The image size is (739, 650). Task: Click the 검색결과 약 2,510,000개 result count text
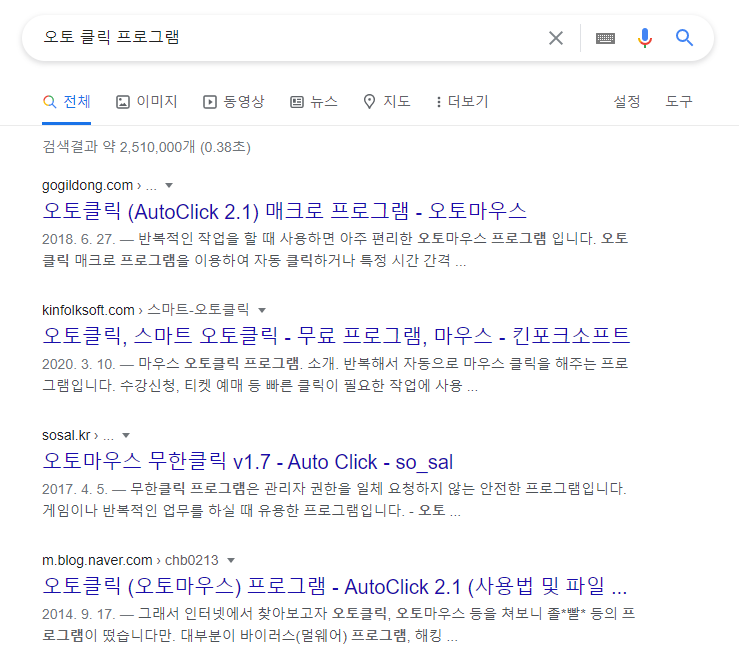(146, 147)
